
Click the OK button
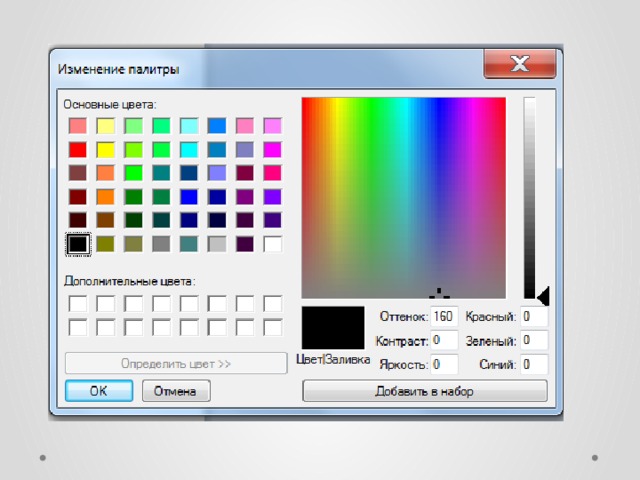pyautogui.click(x=99, y=391)
